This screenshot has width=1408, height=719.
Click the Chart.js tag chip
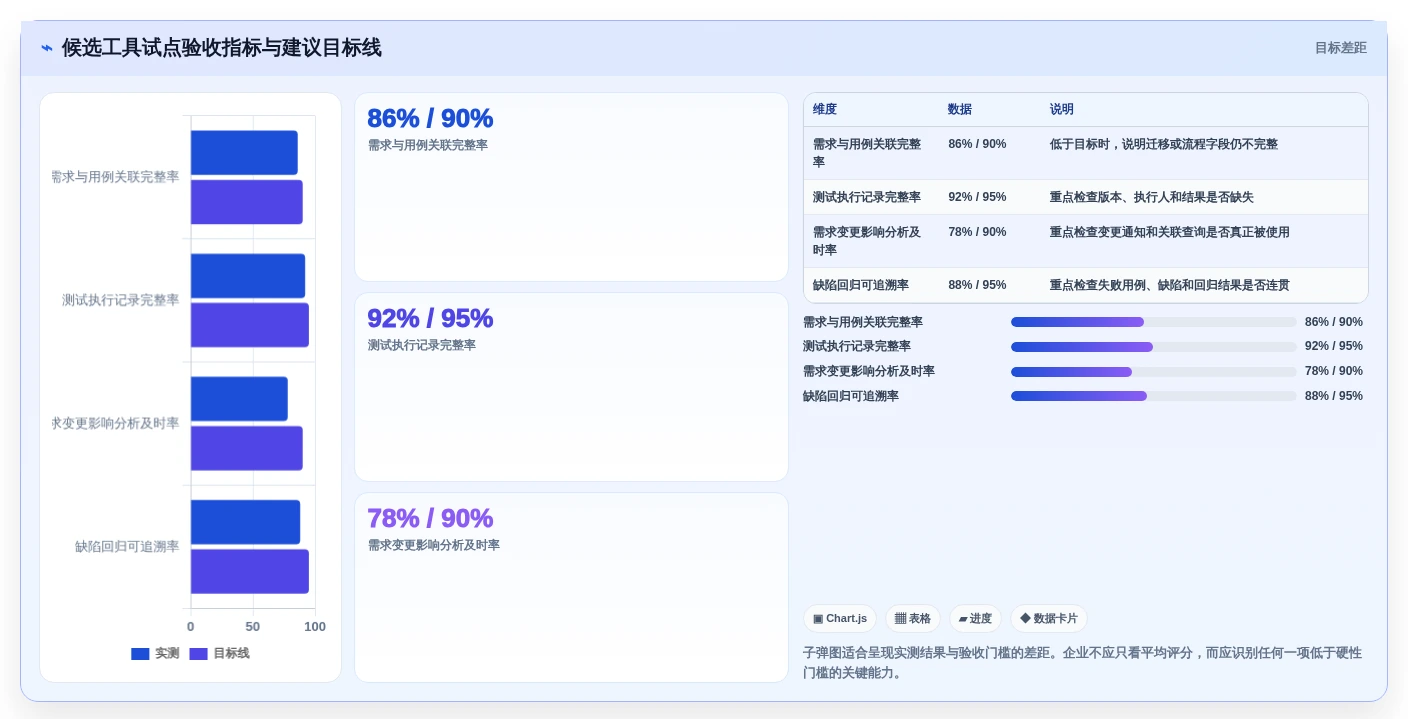(840, 619)
